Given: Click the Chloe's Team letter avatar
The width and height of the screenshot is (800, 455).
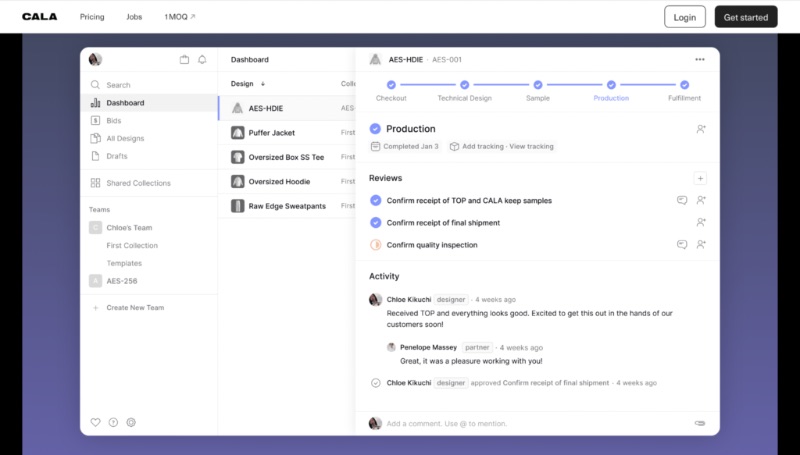Looking at the screenshot, I should click(x=95, y=228).
